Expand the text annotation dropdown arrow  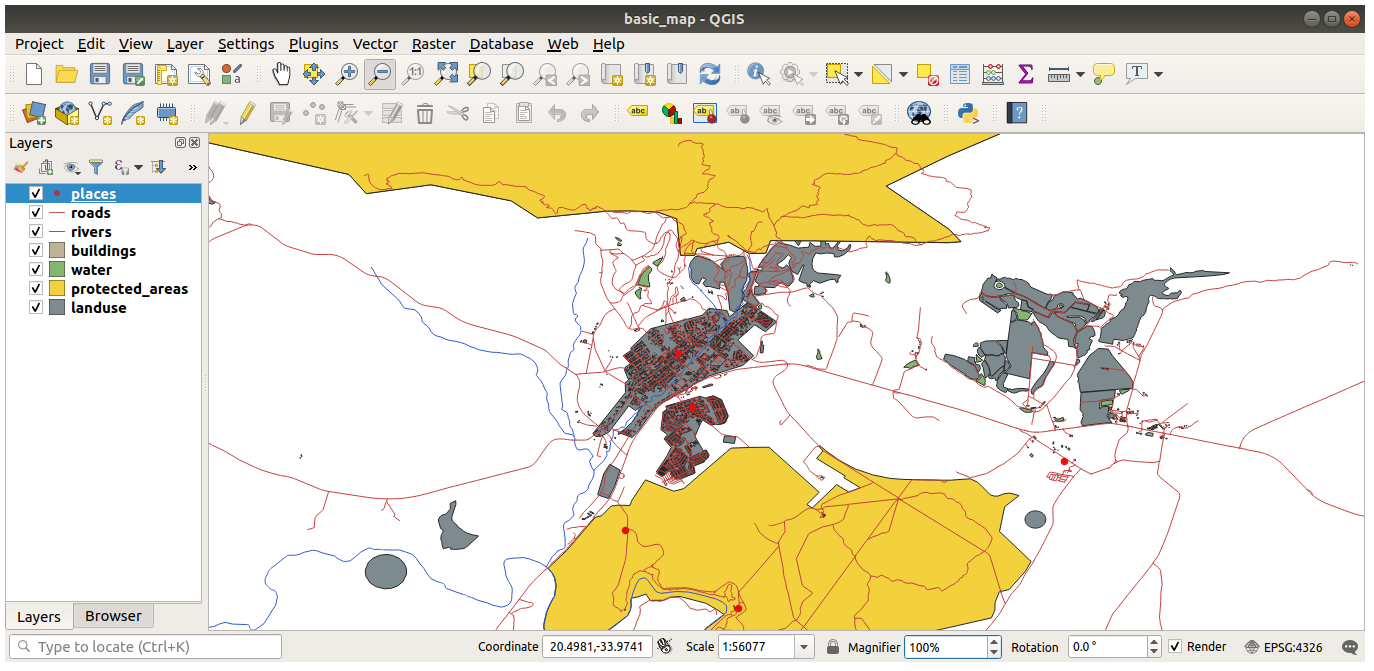click(x=1158, y=74)
